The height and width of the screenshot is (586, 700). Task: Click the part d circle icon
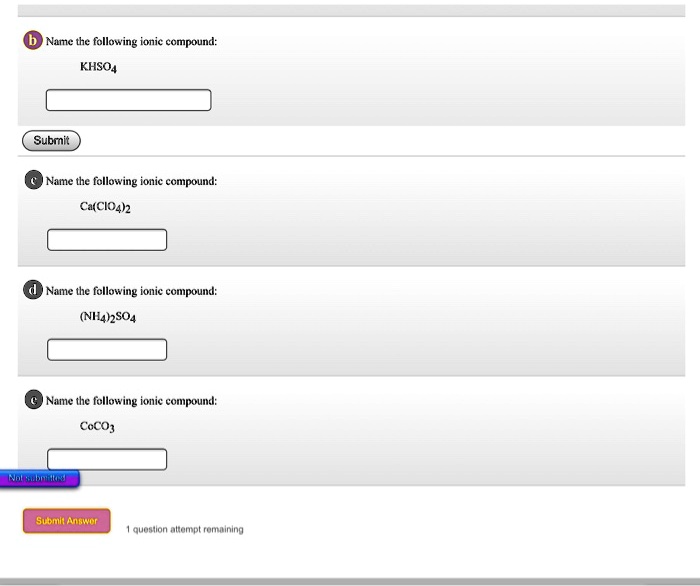coord(33,291)
